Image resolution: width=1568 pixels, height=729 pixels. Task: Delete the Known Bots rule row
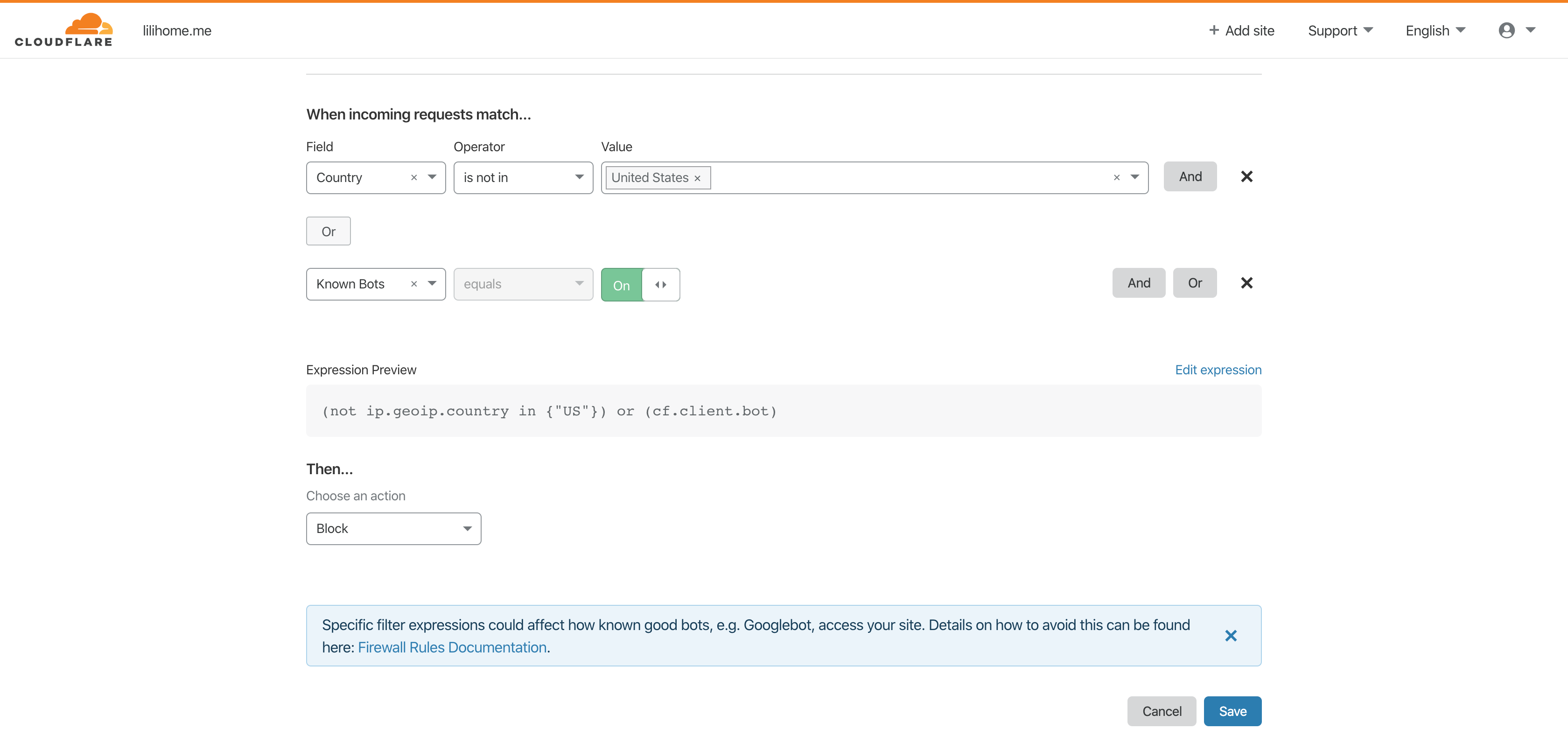click(1246, 283)
